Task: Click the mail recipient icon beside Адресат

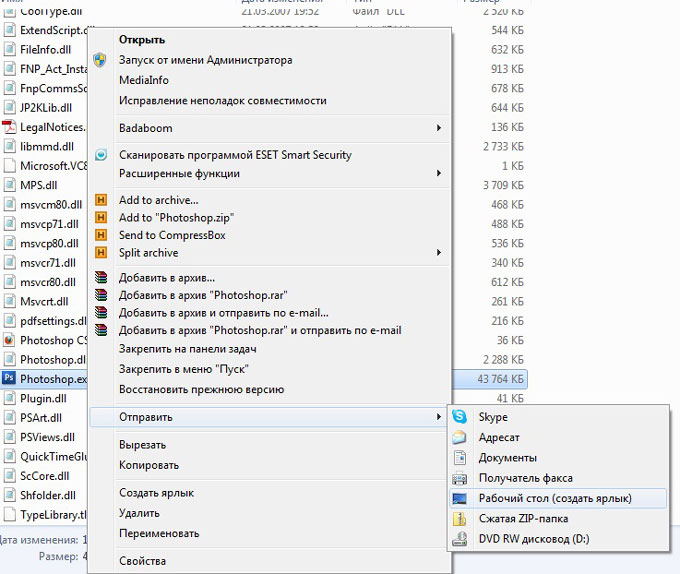Action: pyautogui.click(x=459, y=437)
